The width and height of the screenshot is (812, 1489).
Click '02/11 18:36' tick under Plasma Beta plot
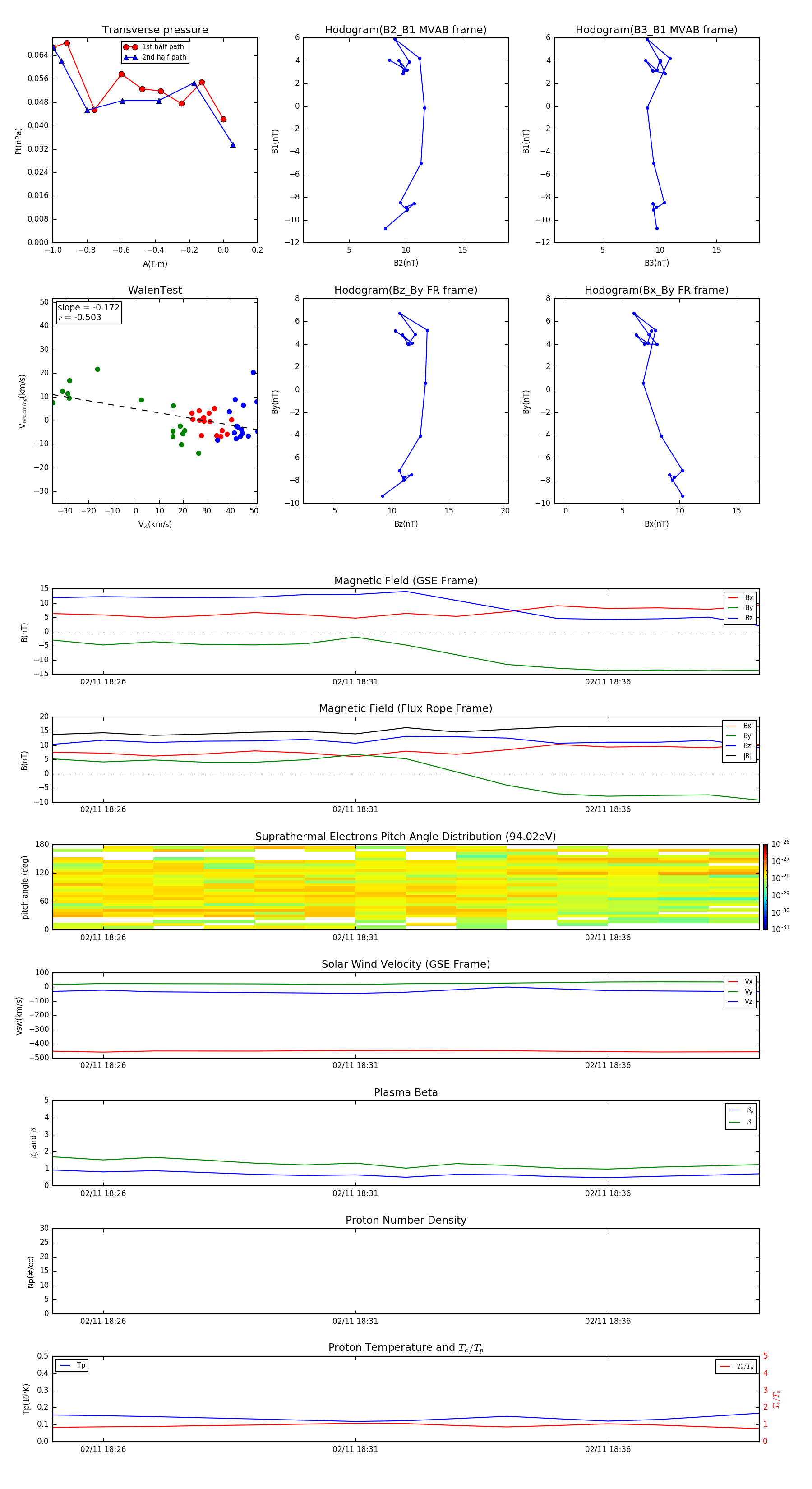[607, 1193]
